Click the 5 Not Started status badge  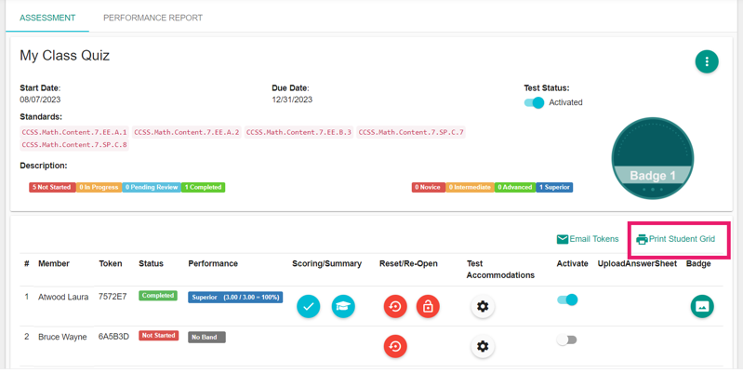(x=52, y=187)
